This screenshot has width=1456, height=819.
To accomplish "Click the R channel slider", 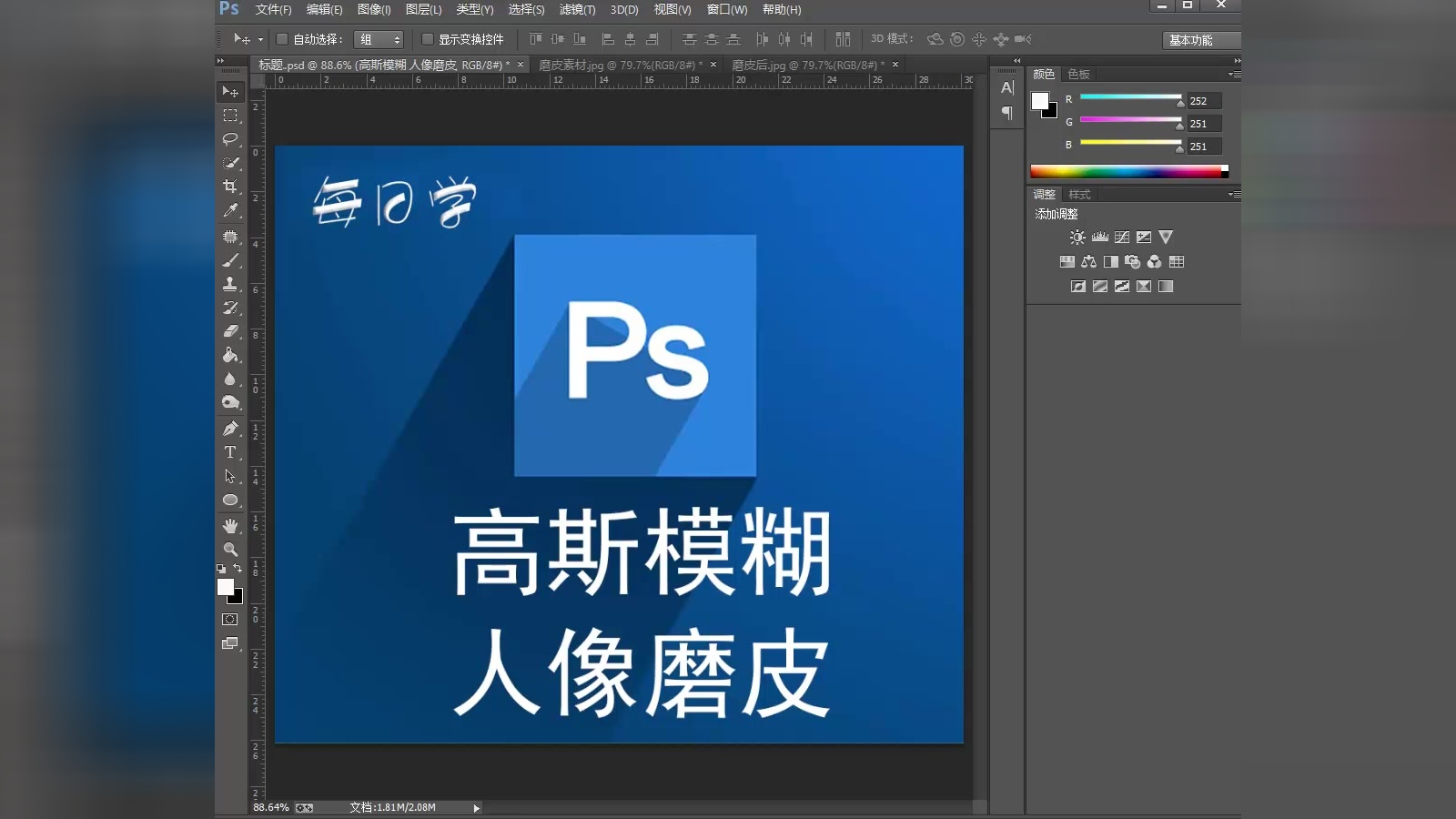I will point(1130,97).
